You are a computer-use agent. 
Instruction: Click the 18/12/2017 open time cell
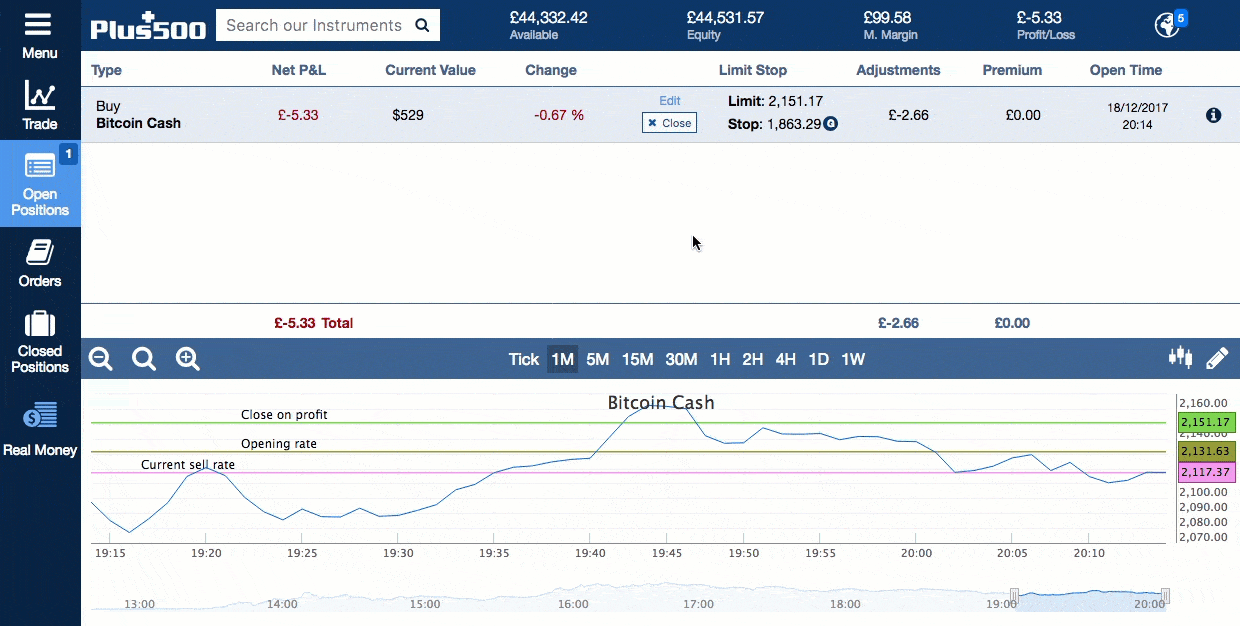point(1137,116)
